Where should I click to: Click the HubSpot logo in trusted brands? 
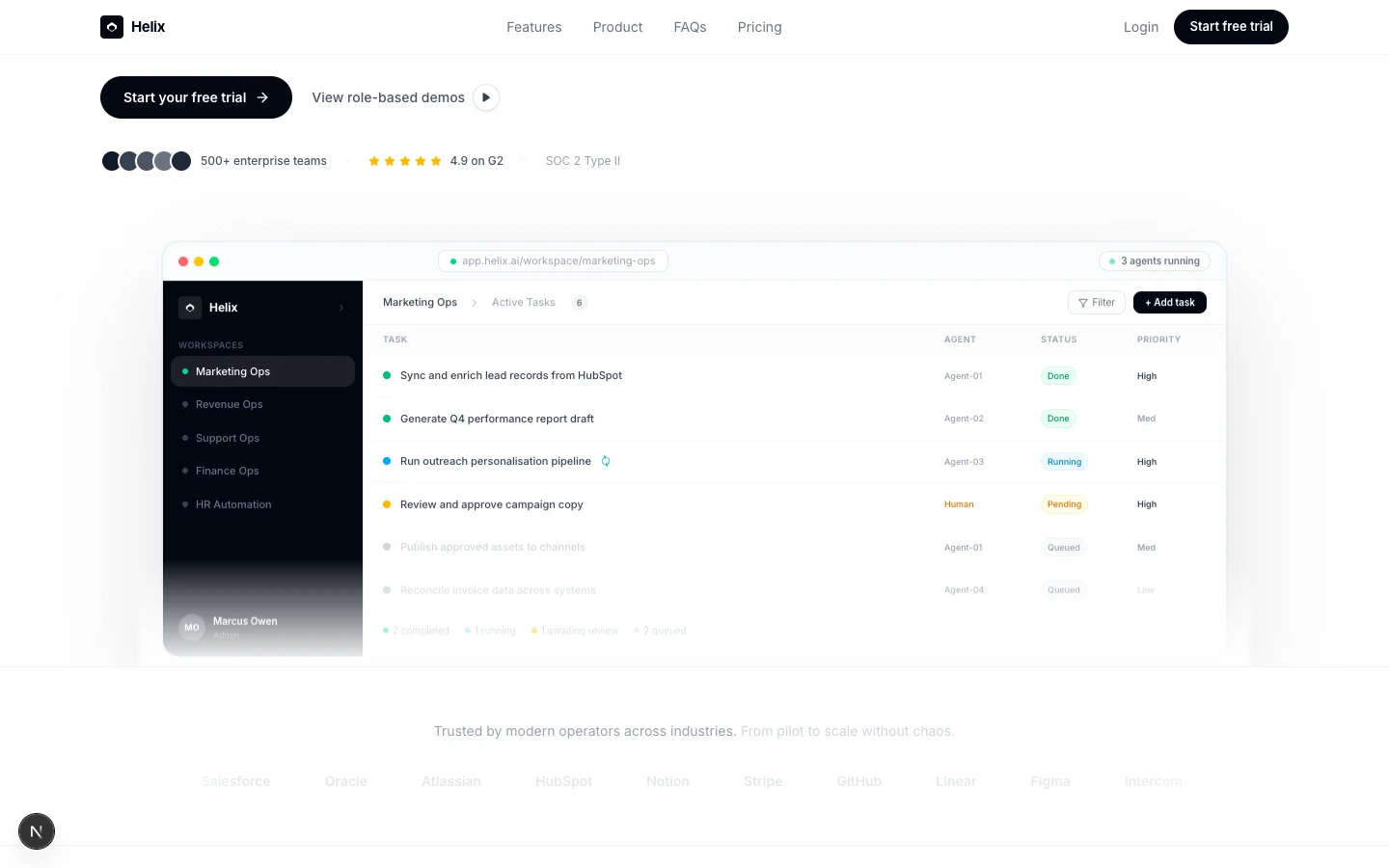564,781
